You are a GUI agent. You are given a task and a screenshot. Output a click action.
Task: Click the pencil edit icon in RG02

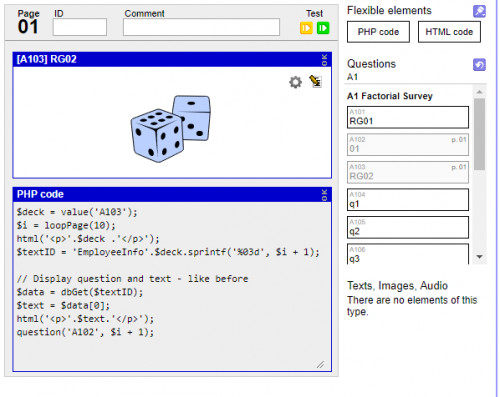[x=315, y=81]
